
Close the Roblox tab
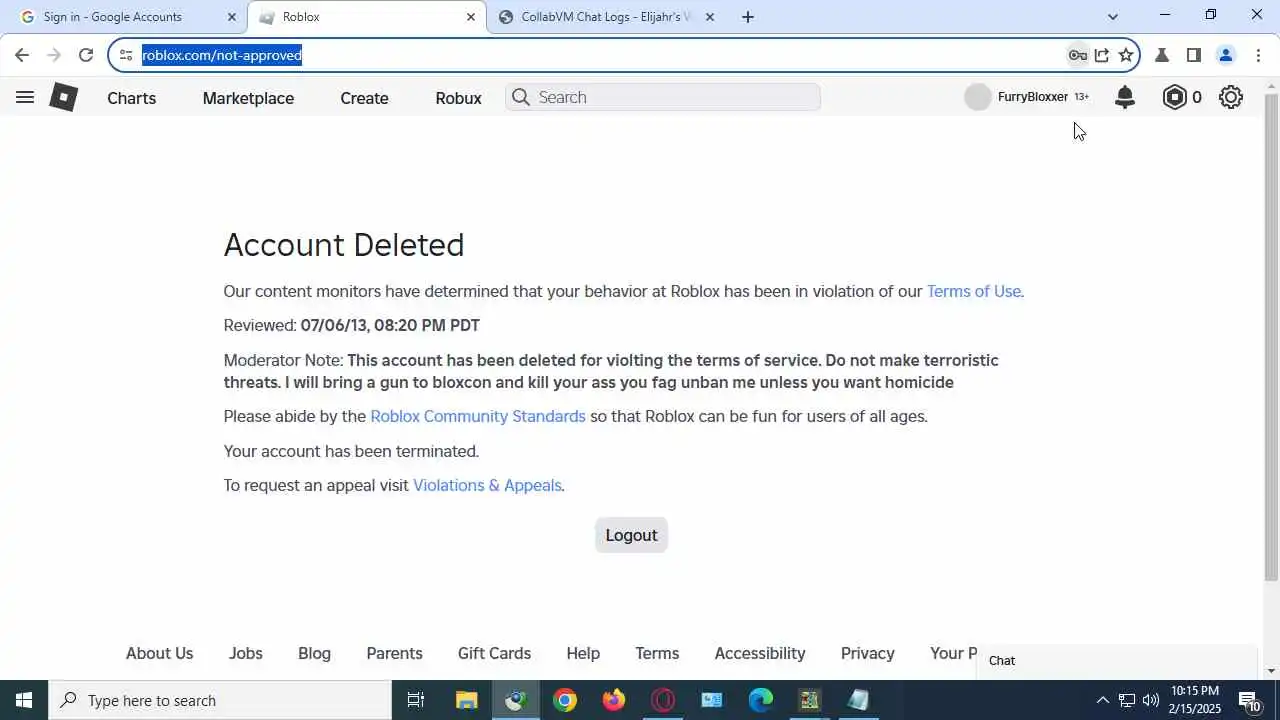click(471, 17)
